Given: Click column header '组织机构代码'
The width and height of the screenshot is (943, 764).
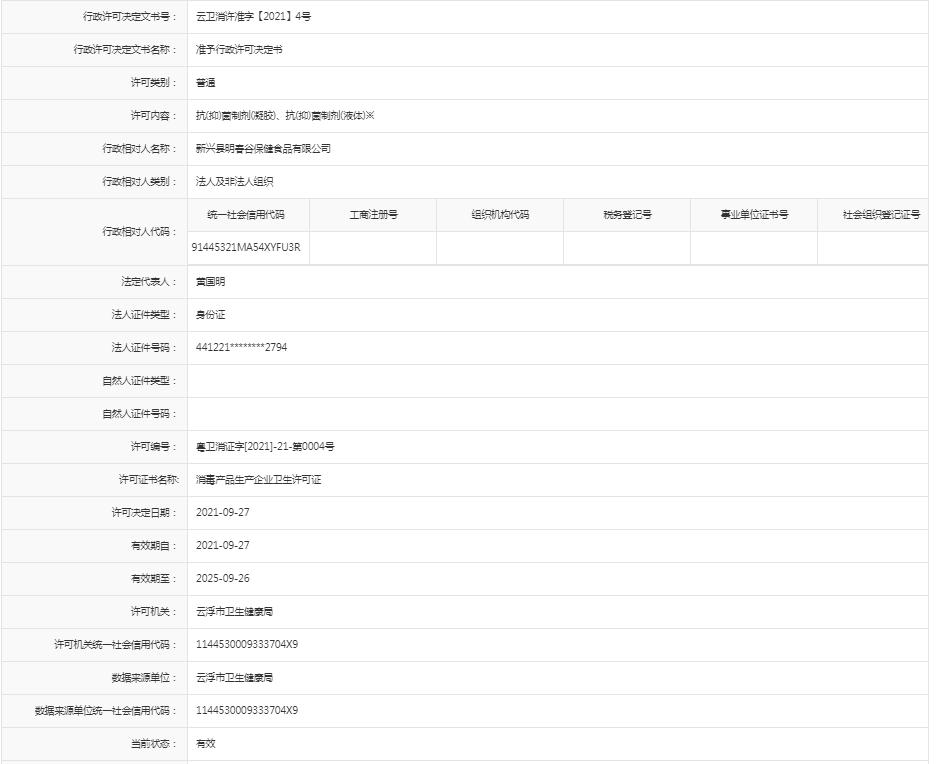Looking at the screenshot, I should [500, 215].
